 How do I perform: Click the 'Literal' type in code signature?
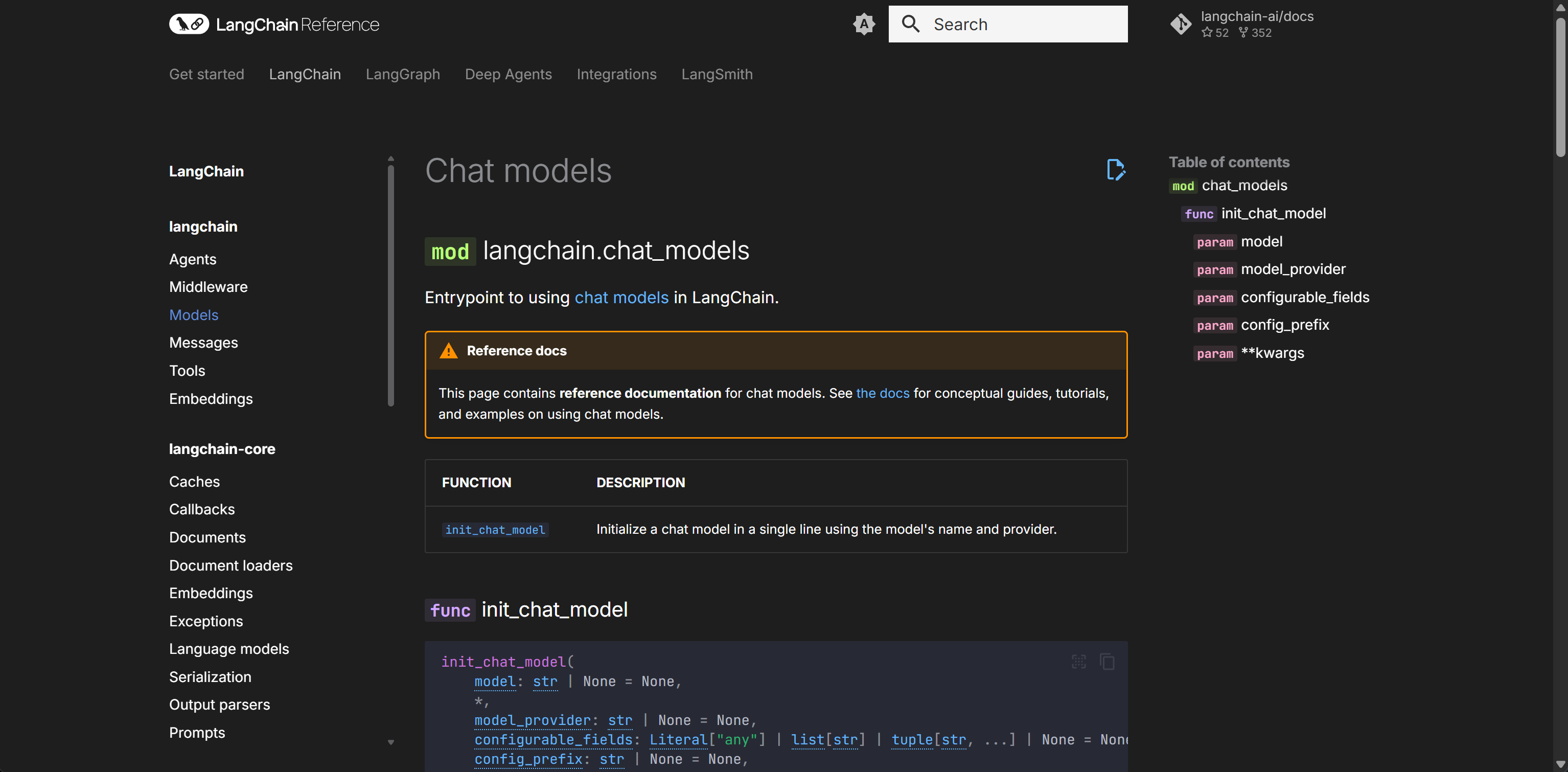click(x=678, y=740)
